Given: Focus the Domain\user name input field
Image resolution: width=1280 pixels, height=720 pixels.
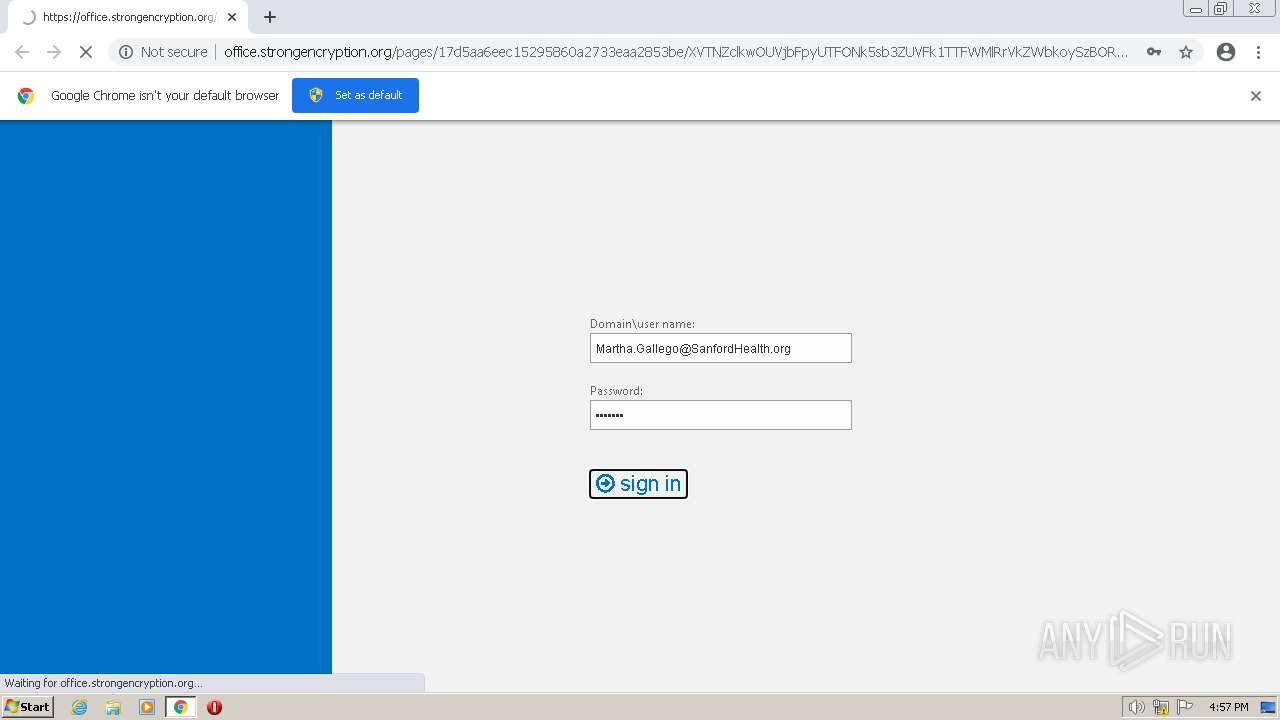Looking at the screenshot, I should point(720,348).
